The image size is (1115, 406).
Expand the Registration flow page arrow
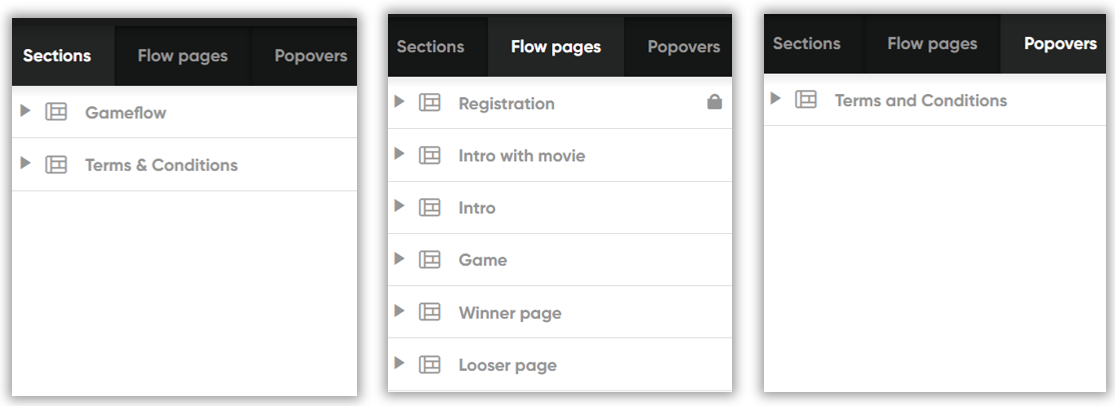pyautogui.click(x=399, y=101)
